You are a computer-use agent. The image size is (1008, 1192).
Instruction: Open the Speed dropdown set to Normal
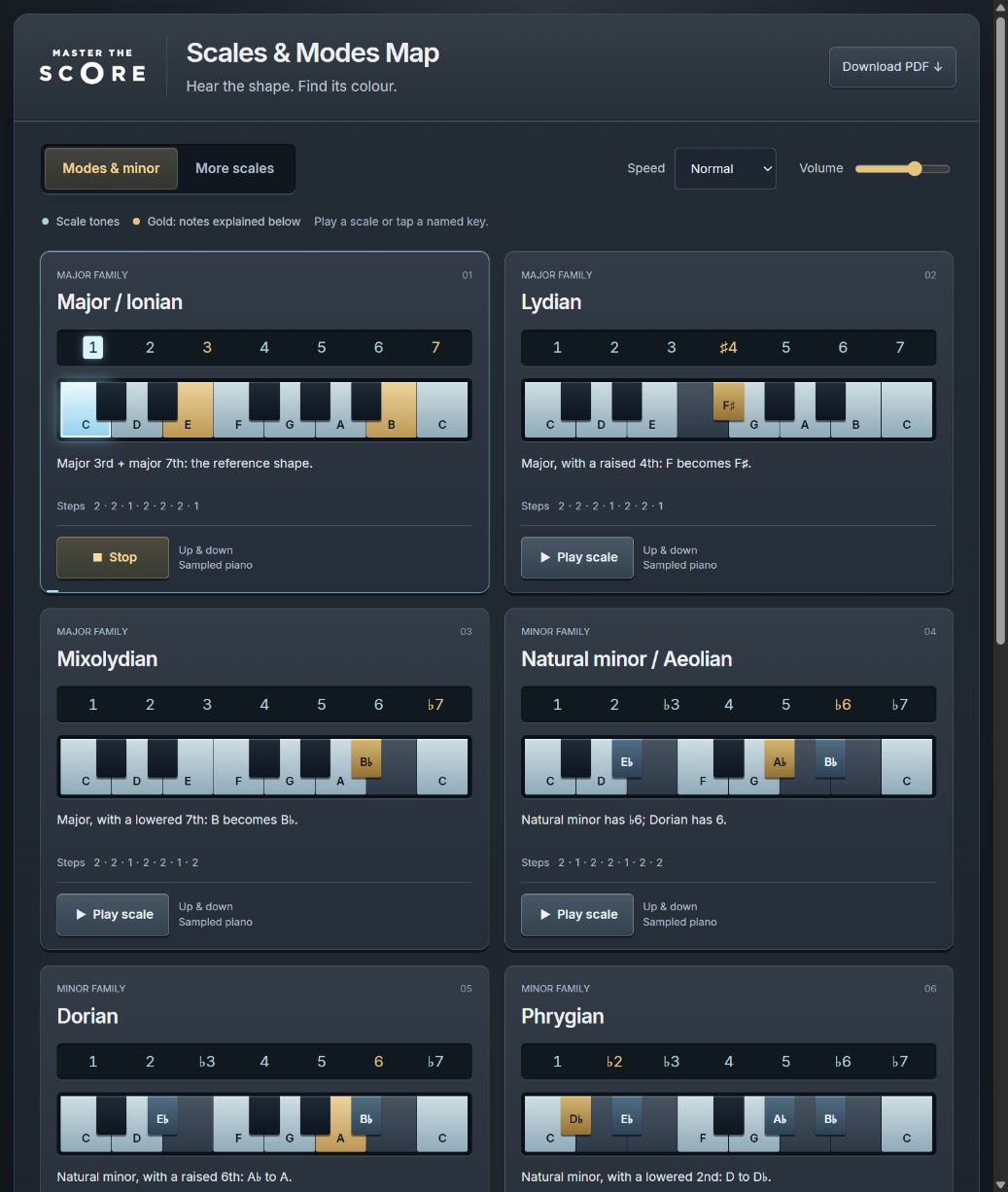click(725, 168)
